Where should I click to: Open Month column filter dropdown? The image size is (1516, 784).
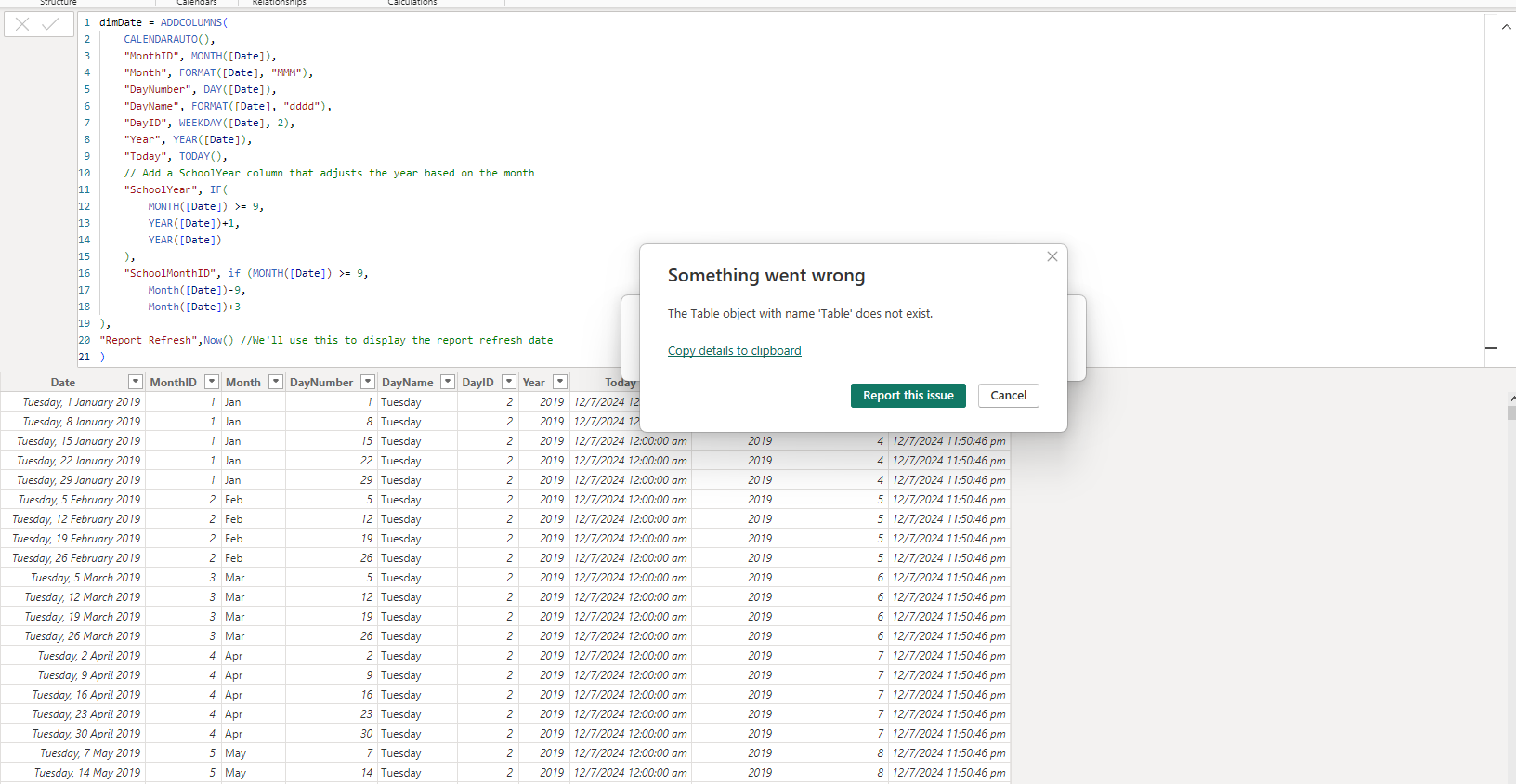[276, 382]
